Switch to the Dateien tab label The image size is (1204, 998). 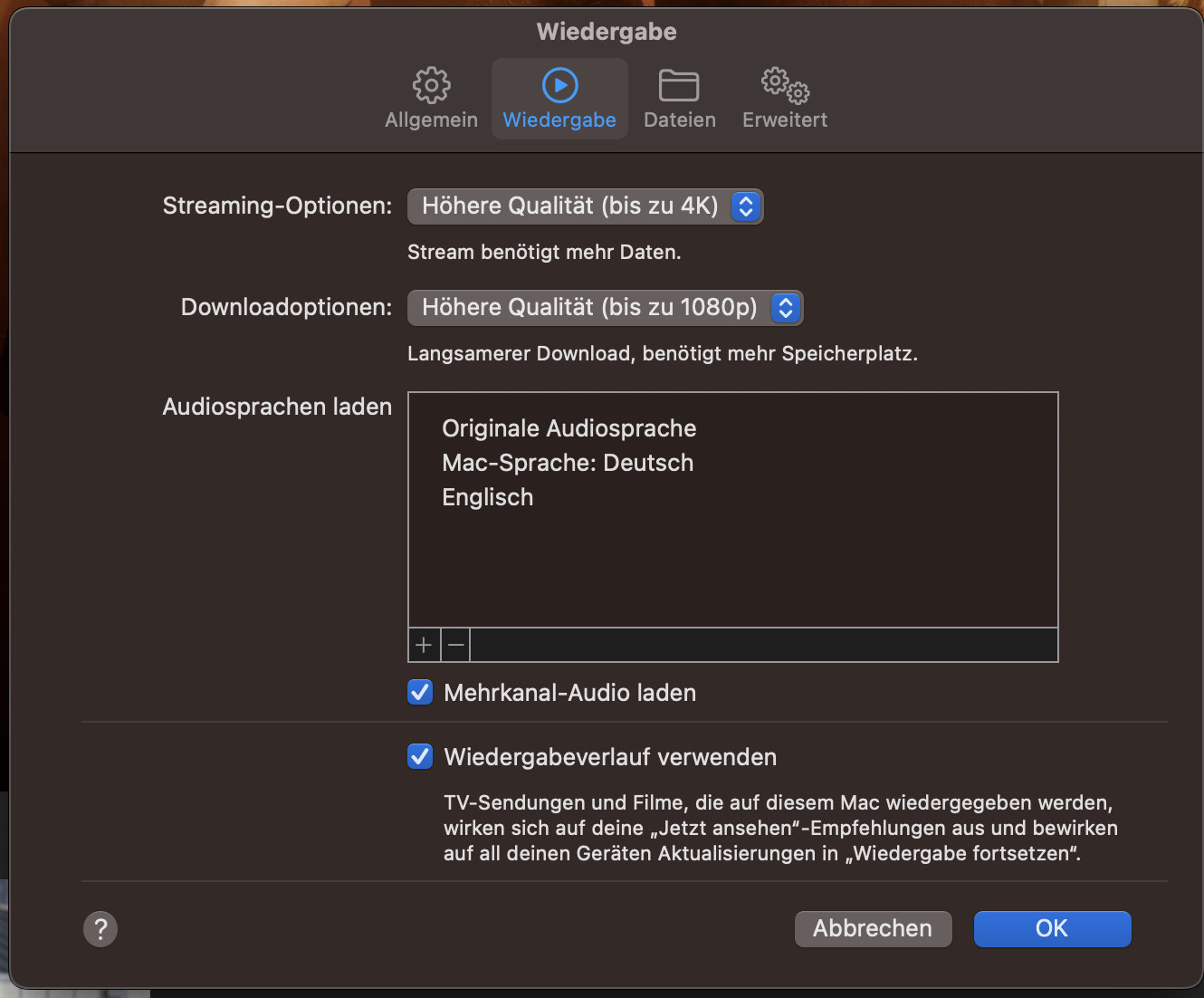point(679,120)
